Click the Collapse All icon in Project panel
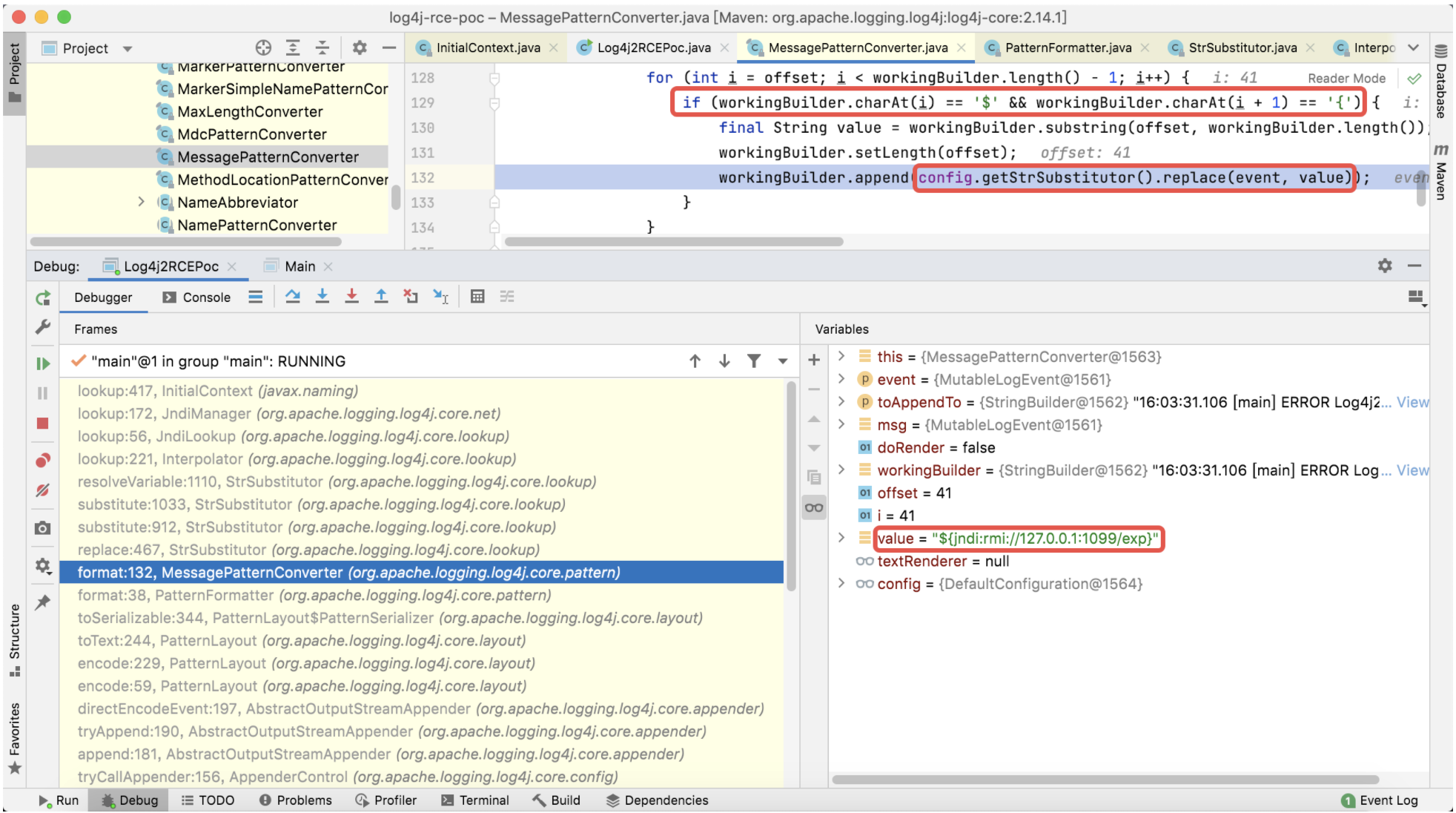This screenshot has width=1456, height=813. (x=322, y=47)
